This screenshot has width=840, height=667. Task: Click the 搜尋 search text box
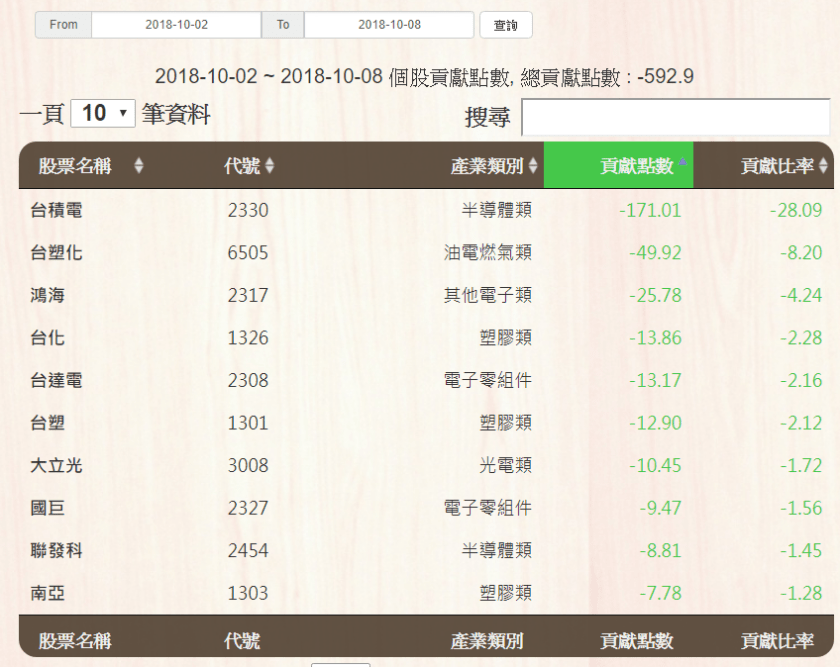tap(675, 118)
